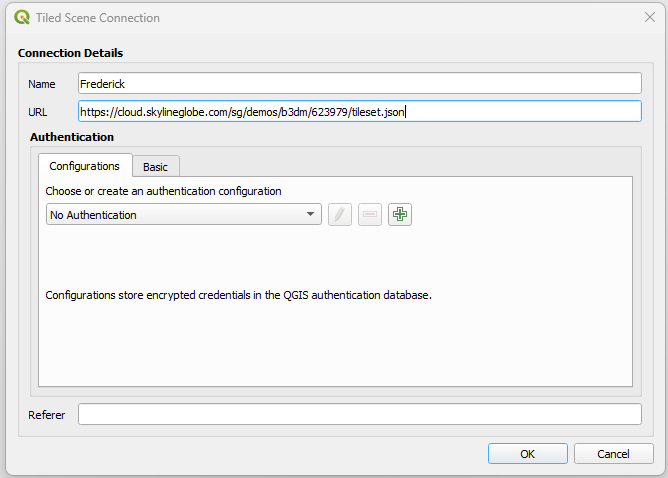This screenshot has width=668, height=478.
Task: Cancel the tiled scene connection
Action: point(613,454)
